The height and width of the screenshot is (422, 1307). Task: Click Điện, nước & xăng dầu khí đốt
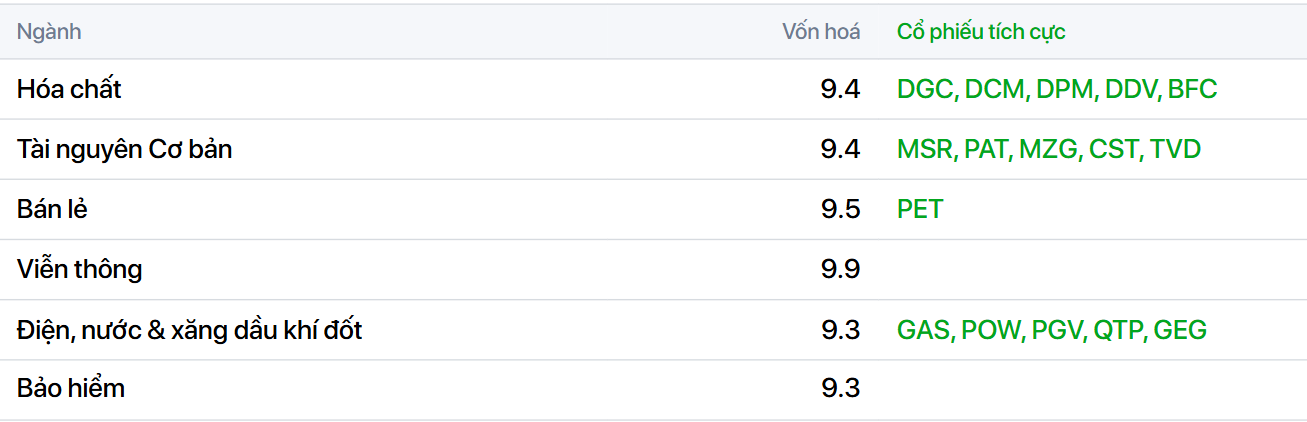(189, 329)
